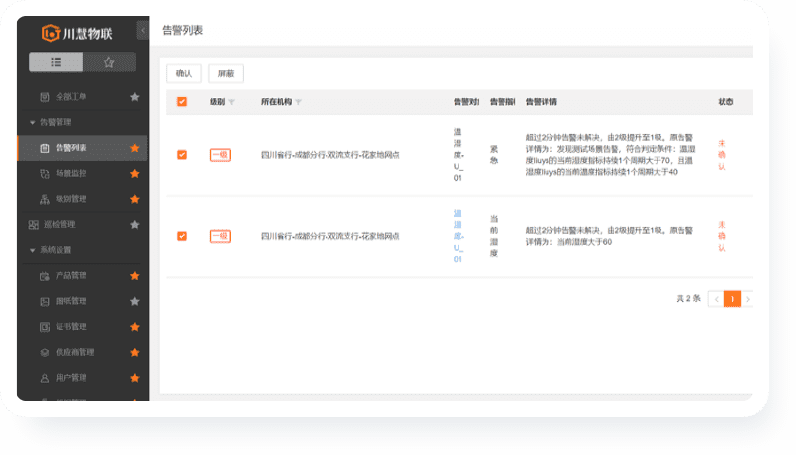Viewport: 796px width, 455px height.
Task: Toggle favorite star for 场景监控
Action: click(135, 173)
